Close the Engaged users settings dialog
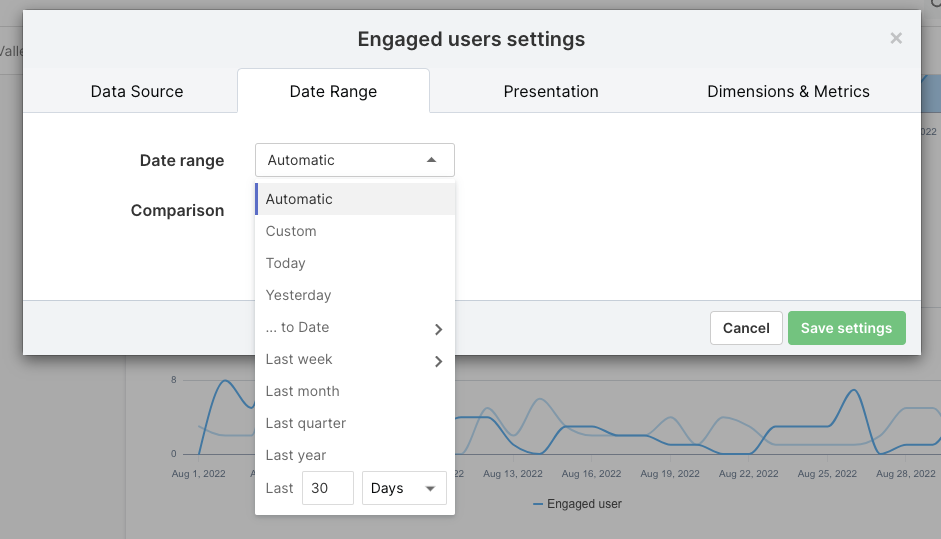The image size is (941, 539). point(896,39)
